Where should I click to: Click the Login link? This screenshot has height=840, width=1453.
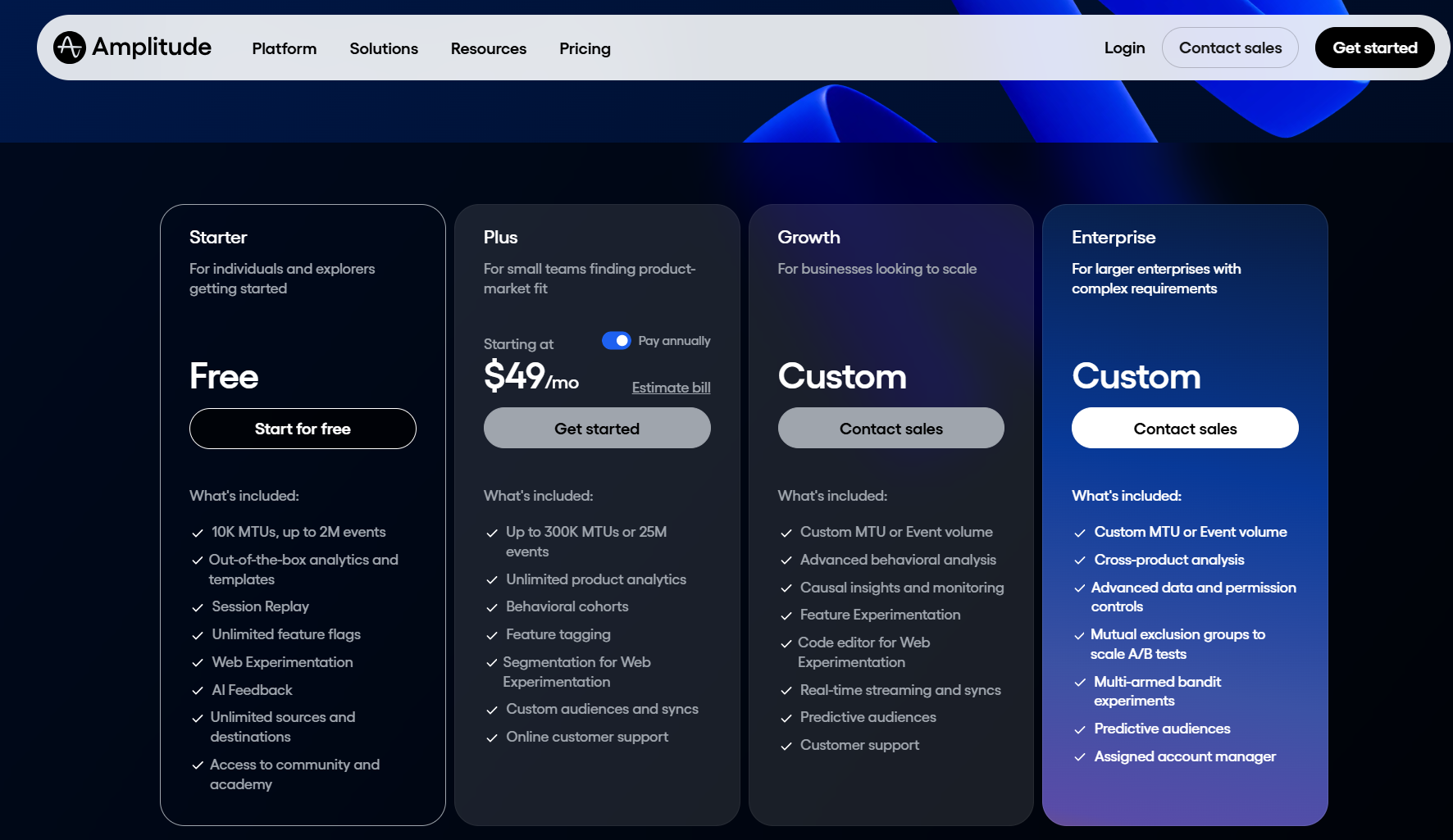pyautogui.click(x=1124, y=48)
